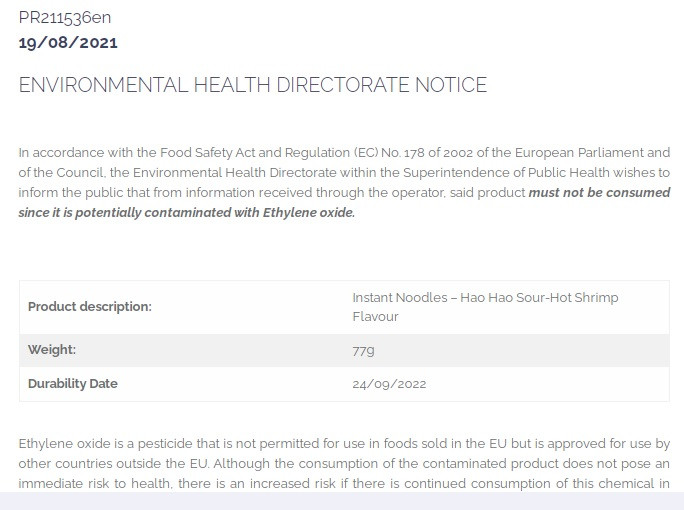Screen dimensions: 684x510
Task: Select the 'Product description:' table label
Action: [x=90, y=307]
